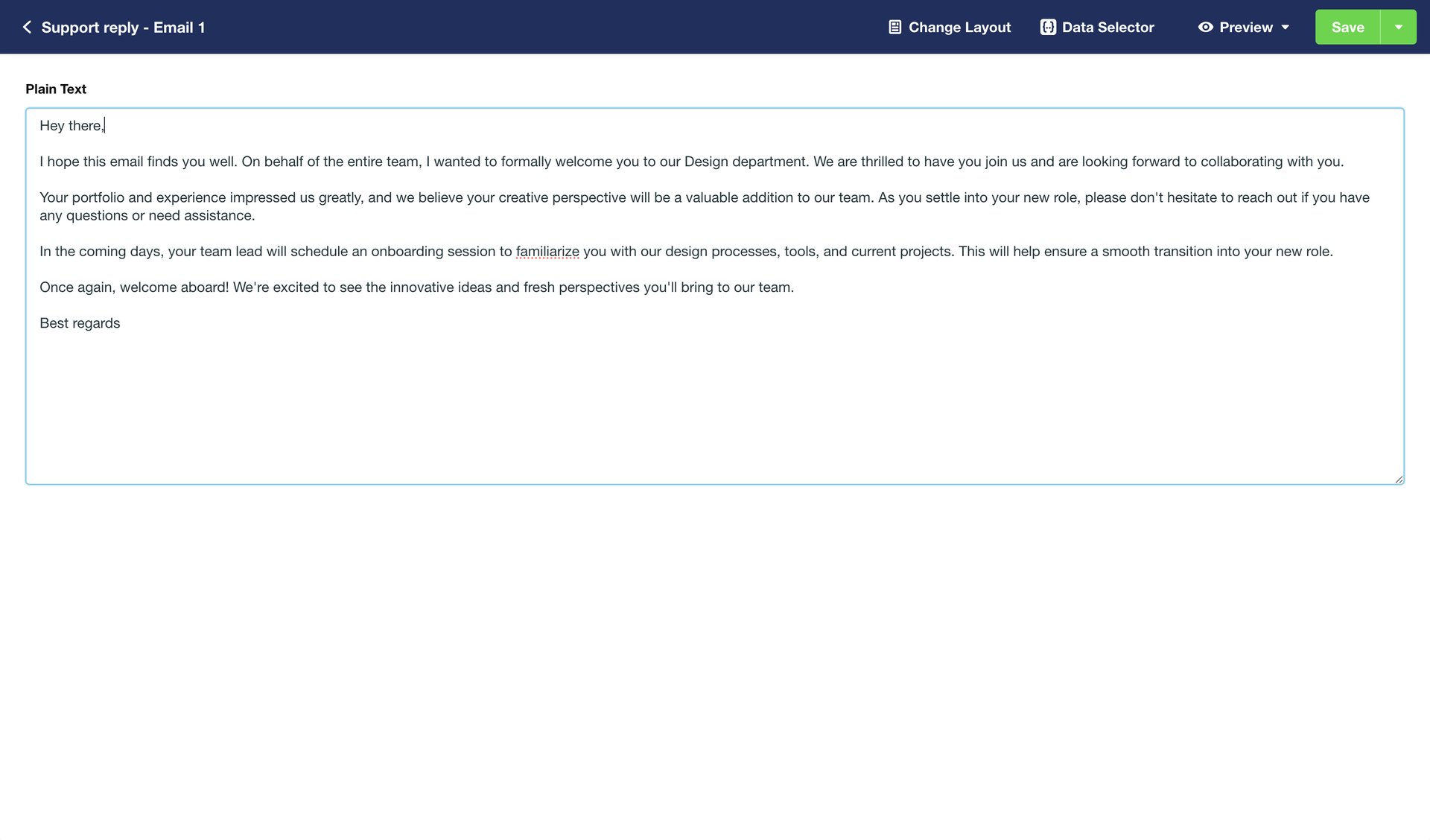Screen dimensions: 1430x840
Task: Click the Data Selector braces icon
Action: pyautogui.click(x=1047, y=28)
